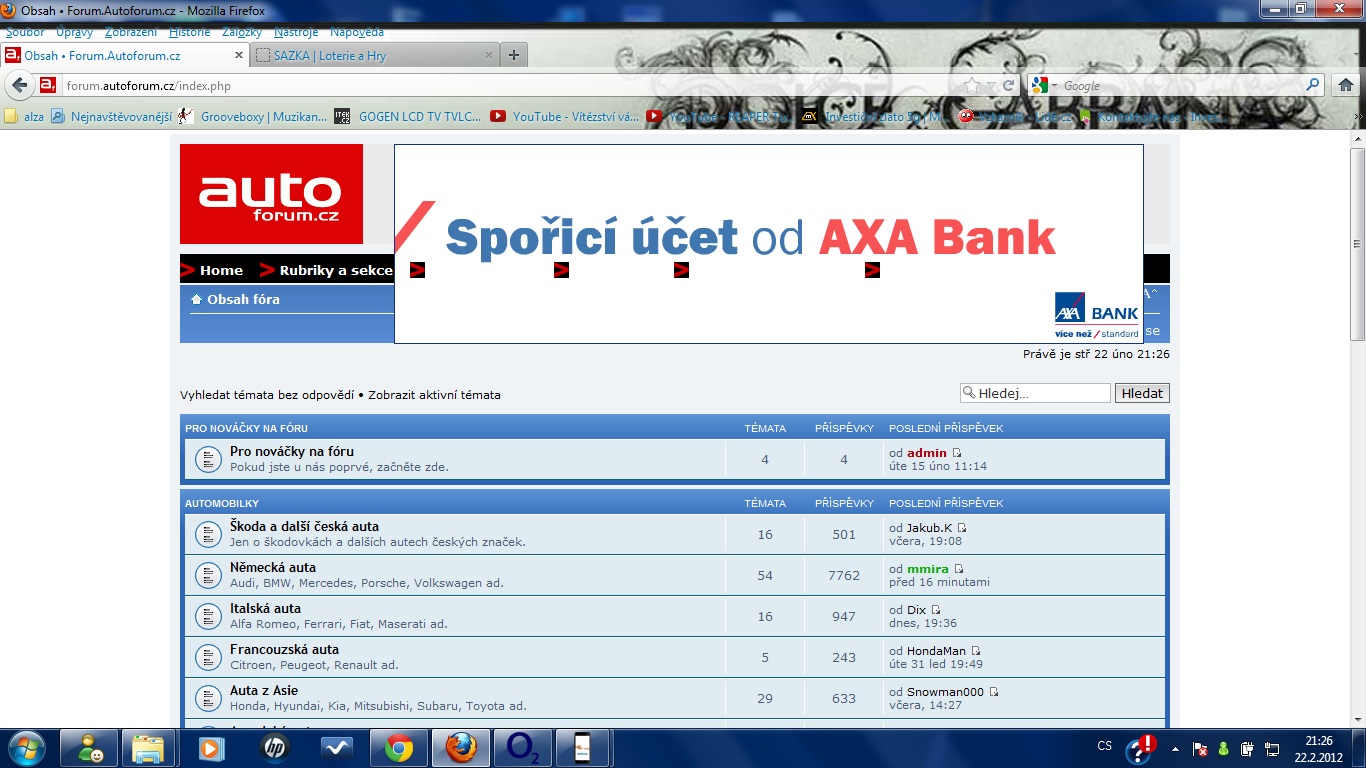Click the Firefox back arrow button
The height and width of the screenshot is (768, 1366).
click(x=20, y=86)
